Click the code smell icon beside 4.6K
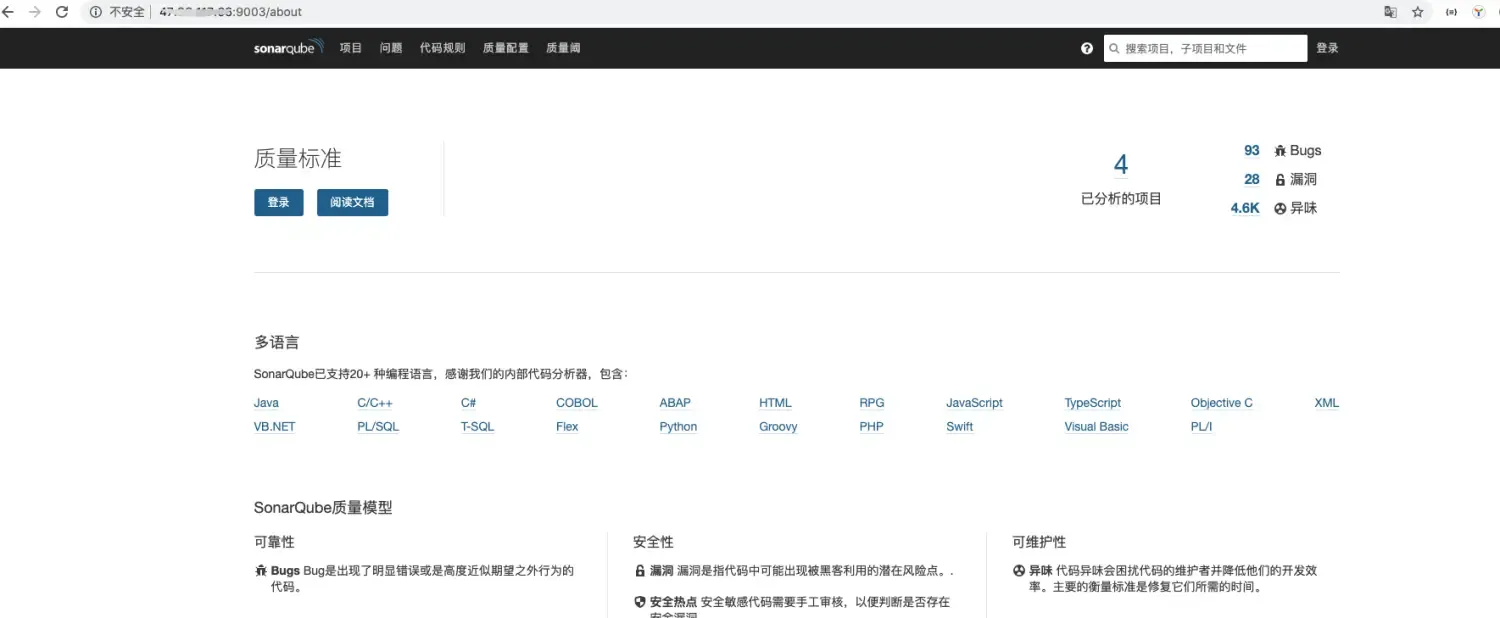Screen dimensions: 1500x618 click(x=1280, y=208)
